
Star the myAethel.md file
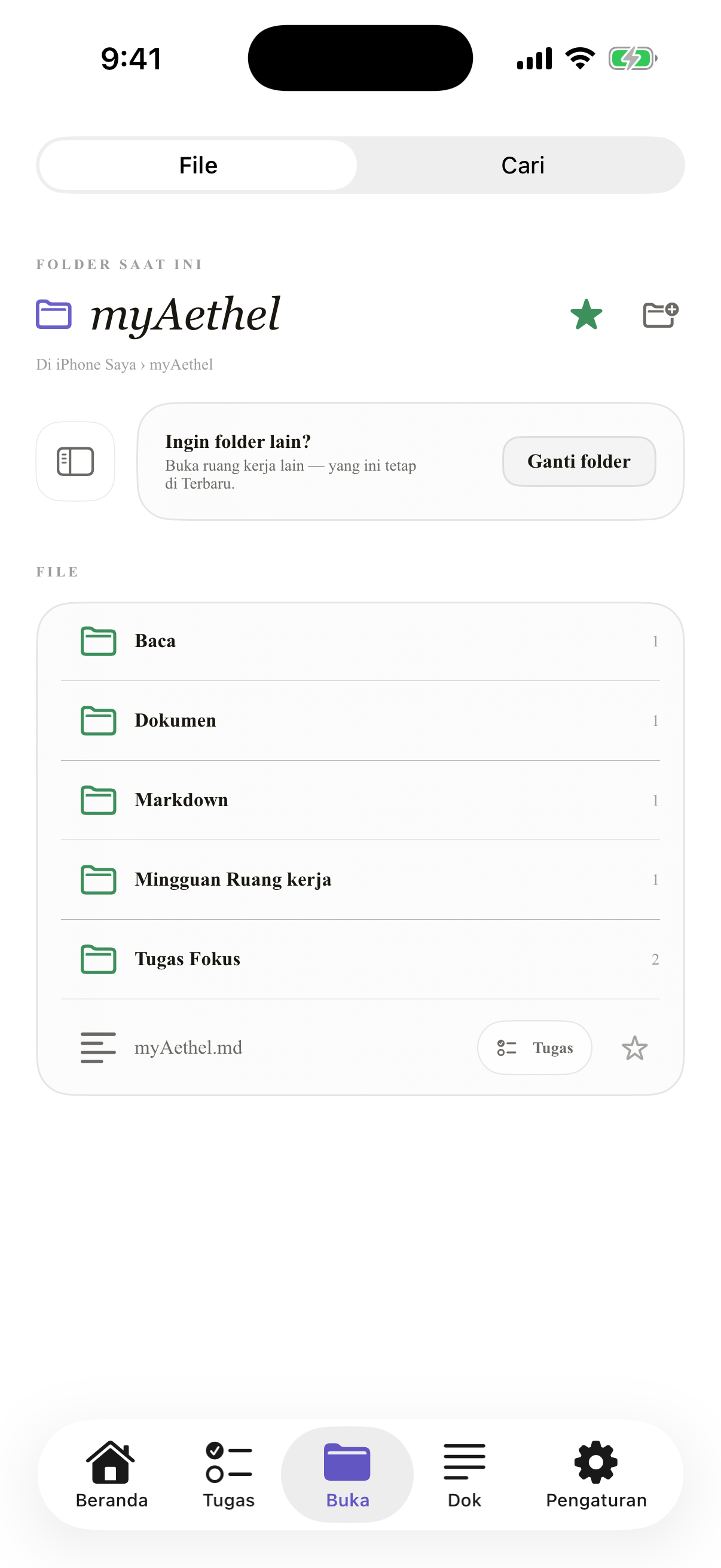coord(634,1048)
